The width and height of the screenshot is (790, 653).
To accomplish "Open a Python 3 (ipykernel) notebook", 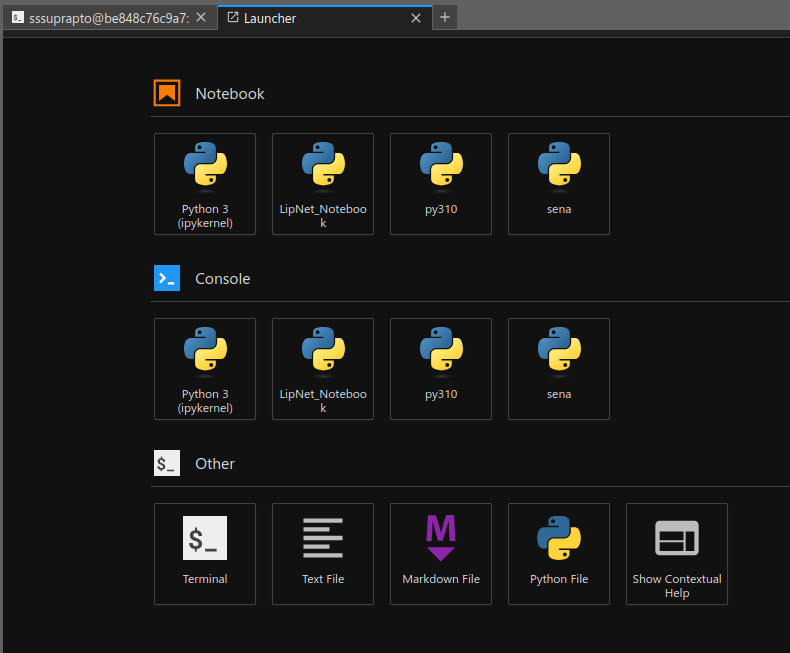I will [205, 184].
